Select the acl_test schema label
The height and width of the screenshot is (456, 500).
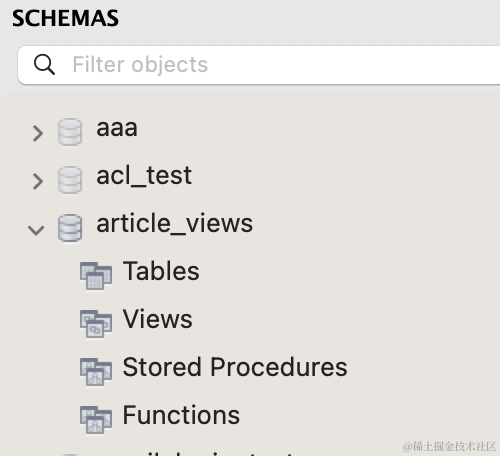[x=144, y=176]
